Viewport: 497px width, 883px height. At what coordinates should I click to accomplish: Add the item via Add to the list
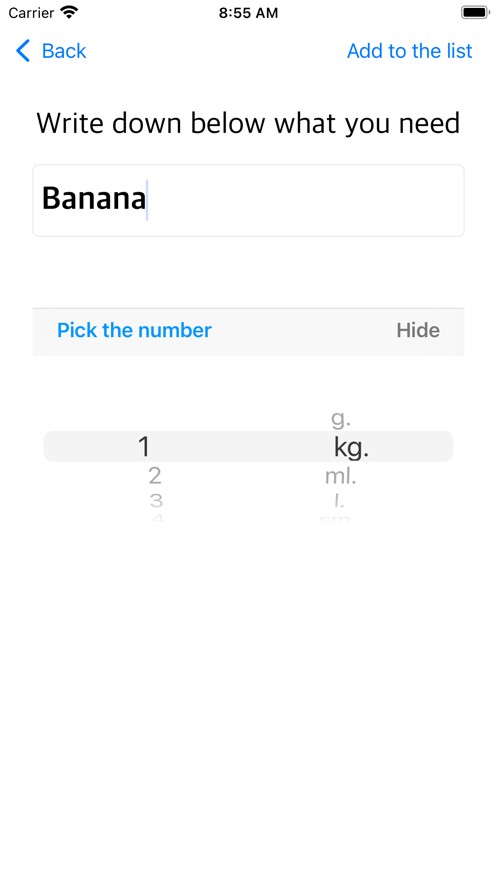pyautogui.click(x=409, y=51)
